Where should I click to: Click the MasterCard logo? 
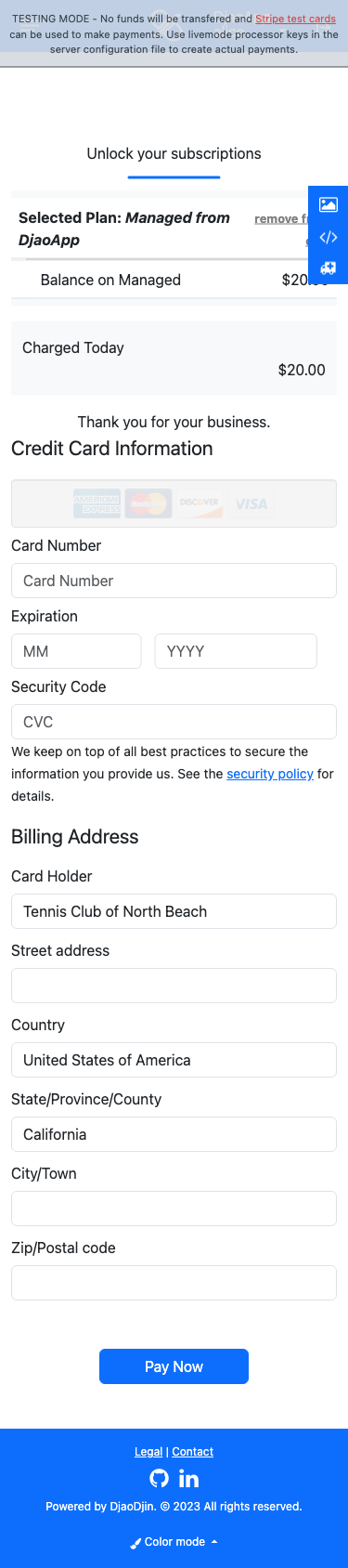[x=148, y=503]
